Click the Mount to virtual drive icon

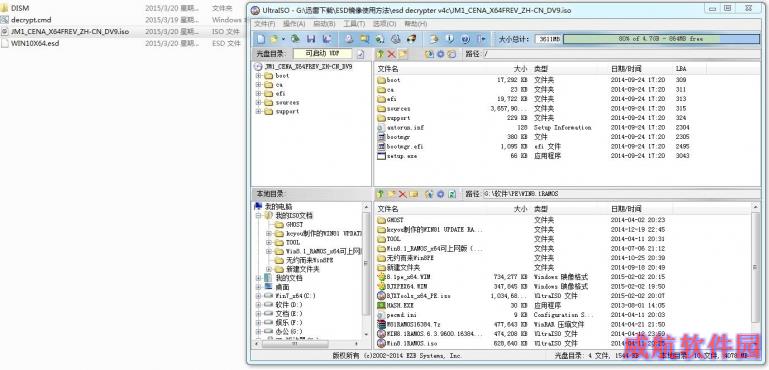coord(380,39)
